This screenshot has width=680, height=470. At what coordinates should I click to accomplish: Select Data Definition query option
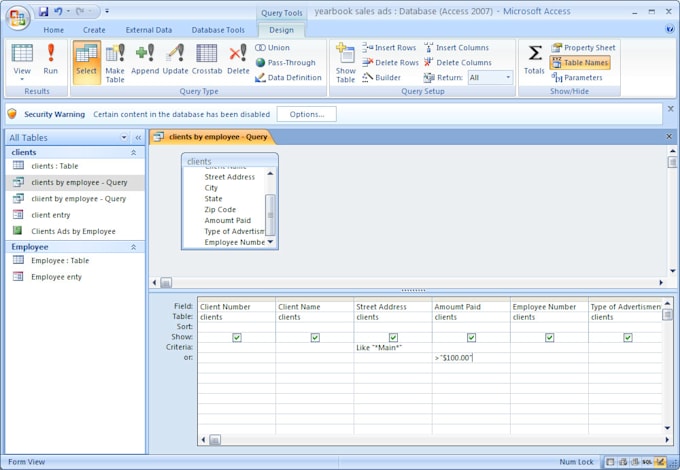pos(288,78)
